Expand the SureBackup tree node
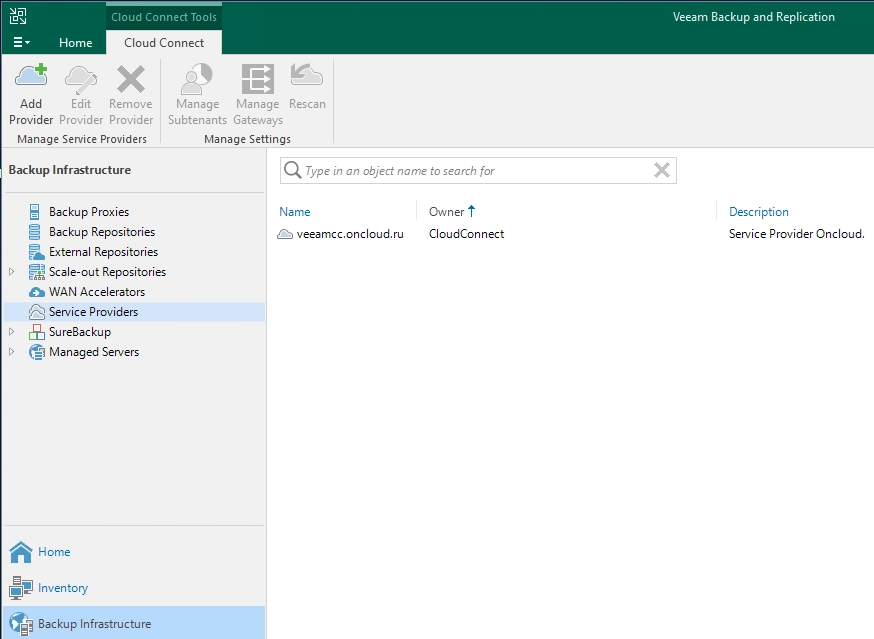The image size is (874, 639). point(12,332)
